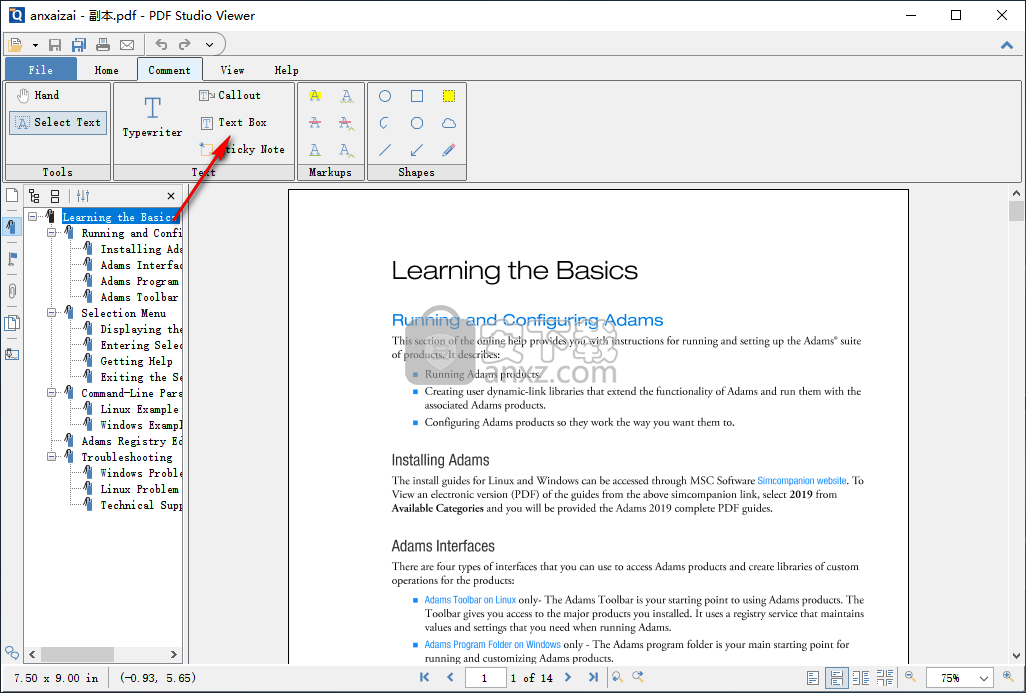Collapse the Command-Line Parameters bookmark node
Screen dimensions: 1026x693
click(51, 393)
